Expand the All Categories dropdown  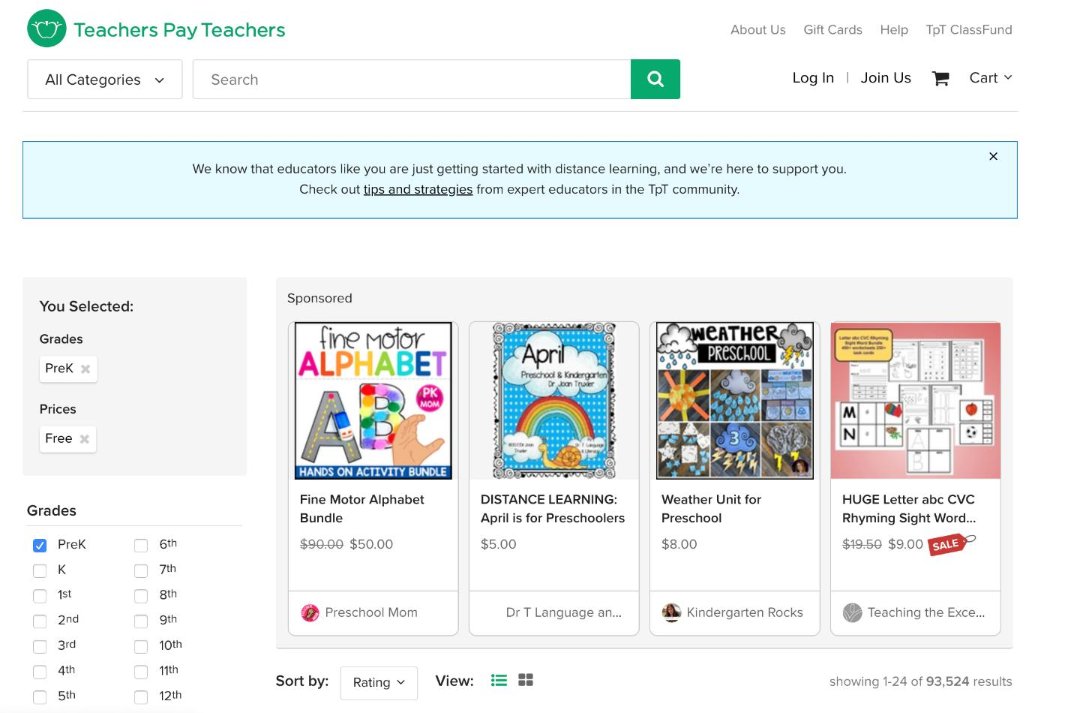pos(105,80)
